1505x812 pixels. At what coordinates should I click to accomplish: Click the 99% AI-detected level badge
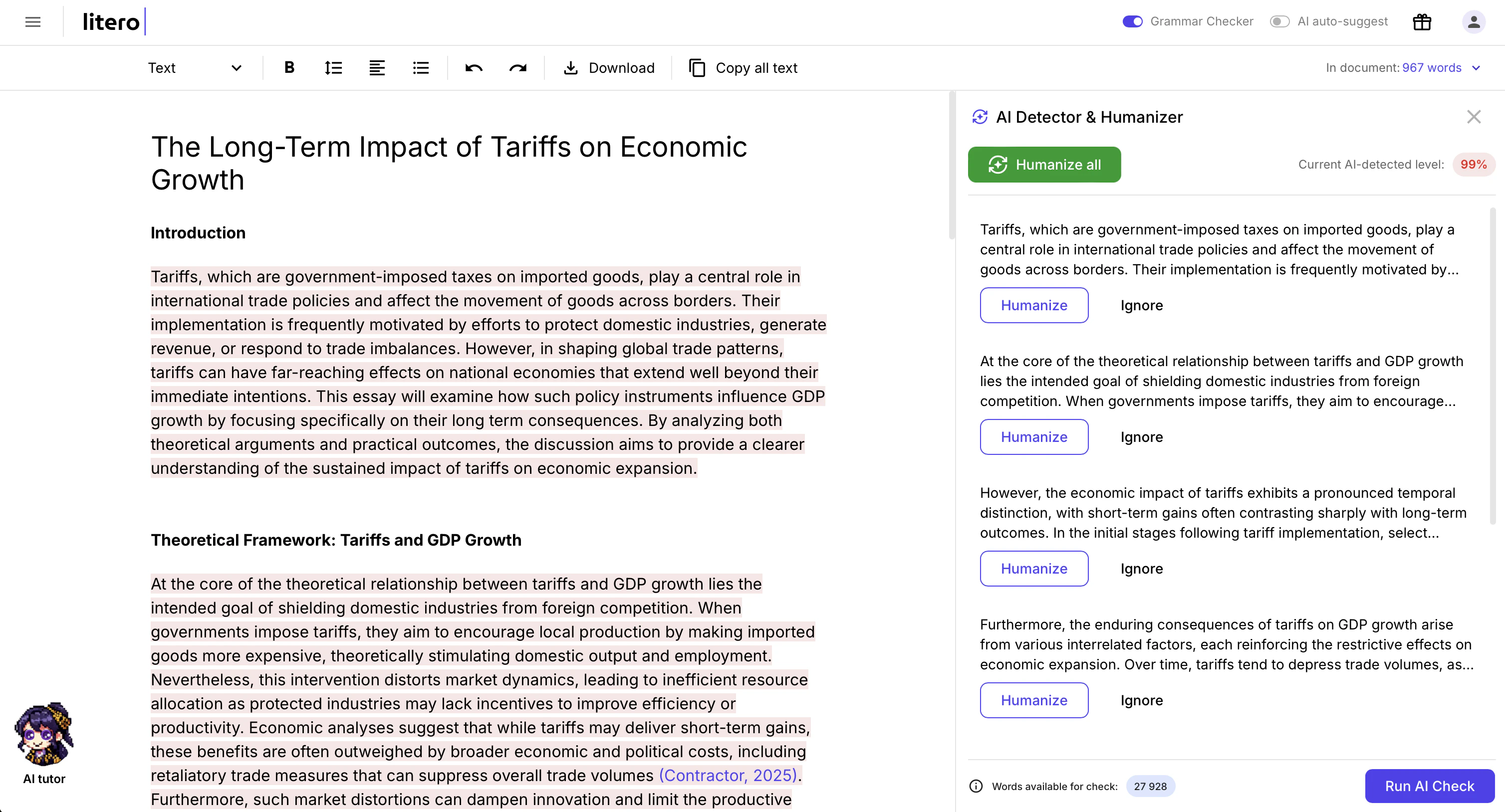[1474, 165]
